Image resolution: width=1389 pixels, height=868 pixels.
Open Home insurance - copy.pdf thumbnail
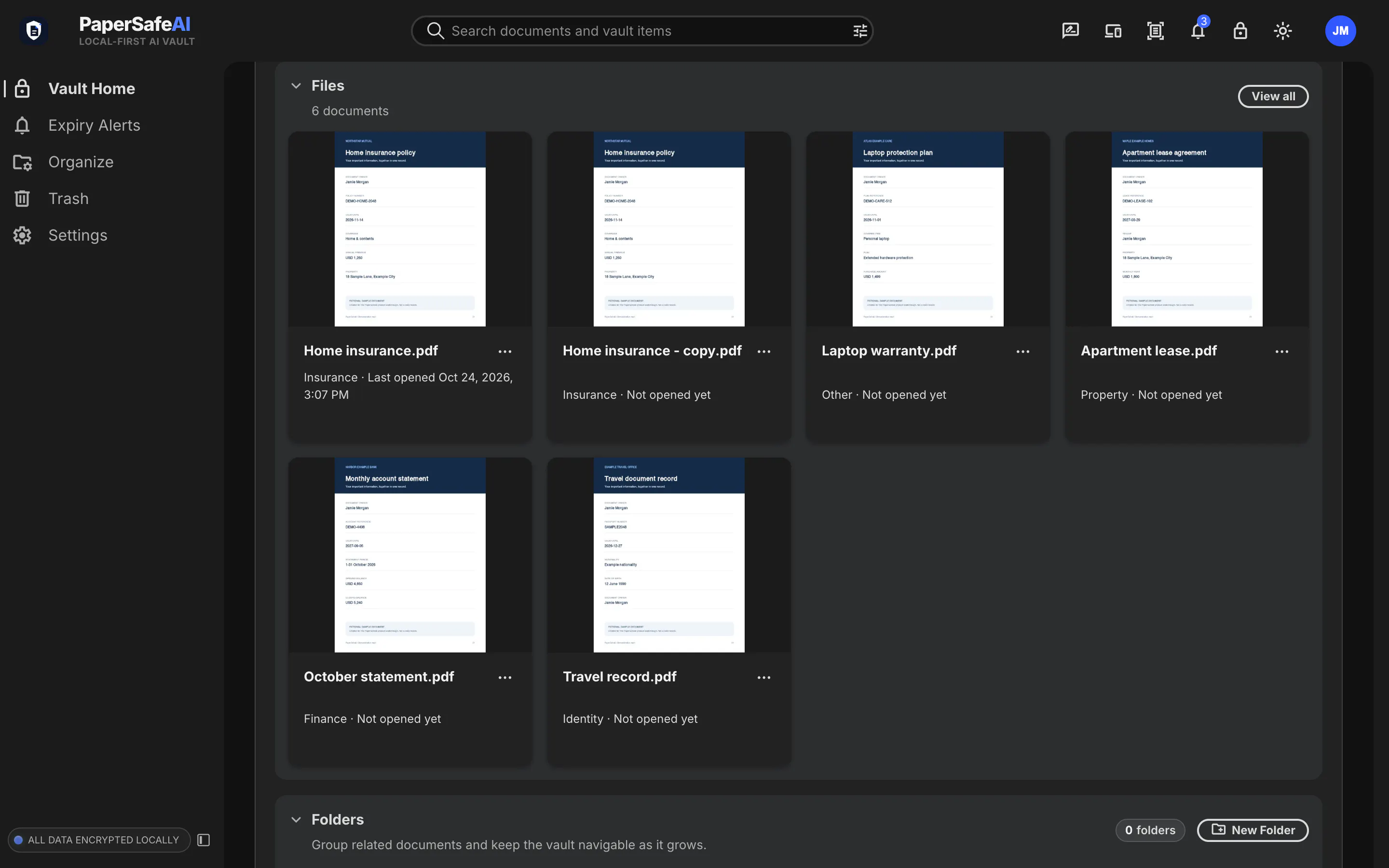click(x=668, y=229)
